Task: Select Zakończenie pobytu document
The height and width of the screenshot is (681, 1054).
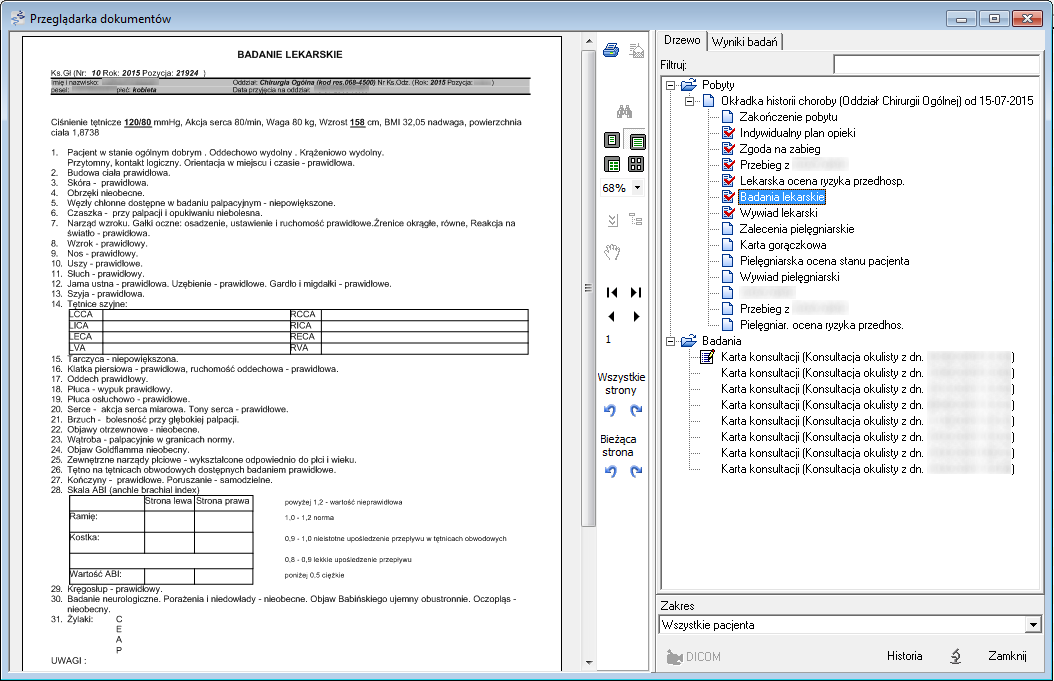Action: (788, 117)
